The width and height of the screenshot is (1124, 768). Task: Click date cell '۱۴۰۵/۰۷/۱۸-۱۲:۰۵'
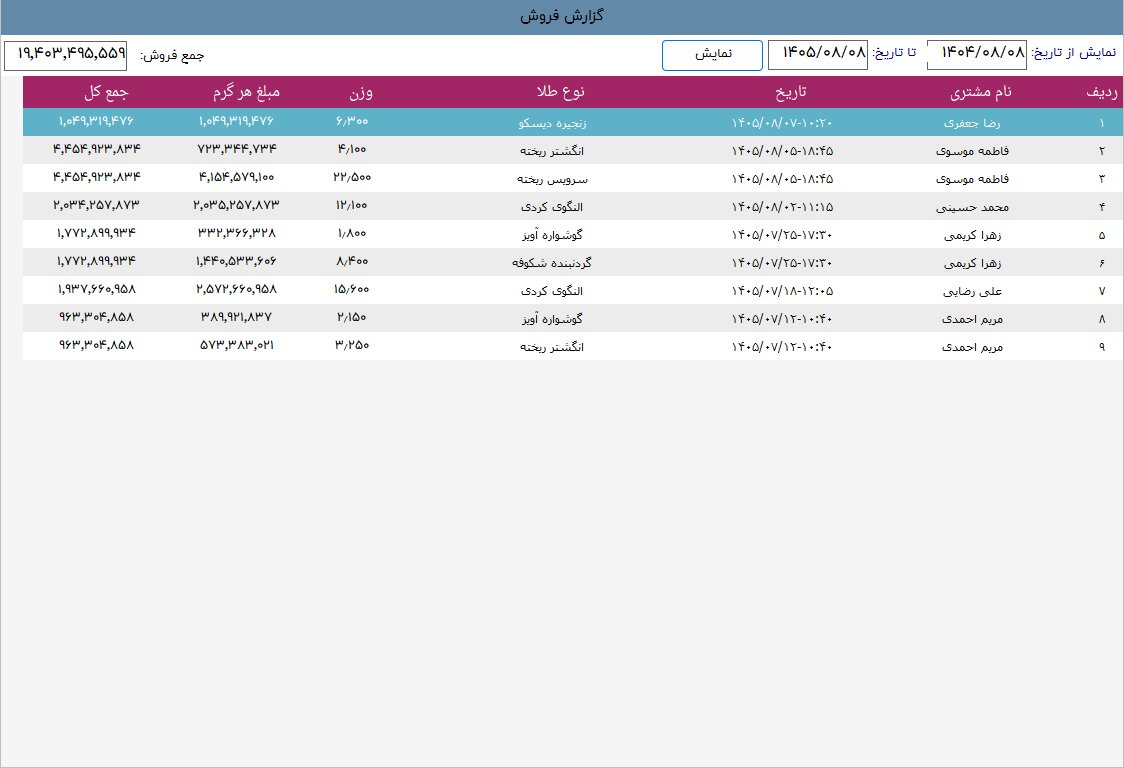(782, 290)
